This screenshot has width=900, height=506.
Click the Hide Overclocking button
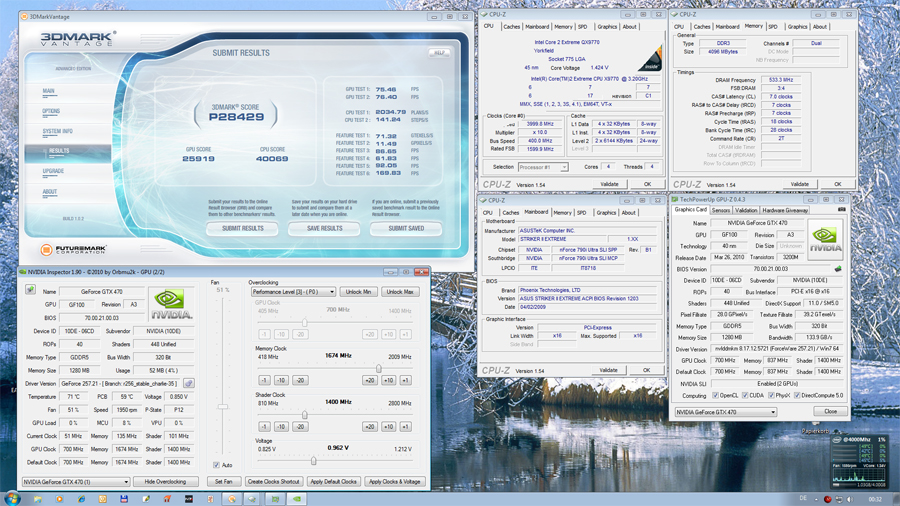(x=165, y=482)
